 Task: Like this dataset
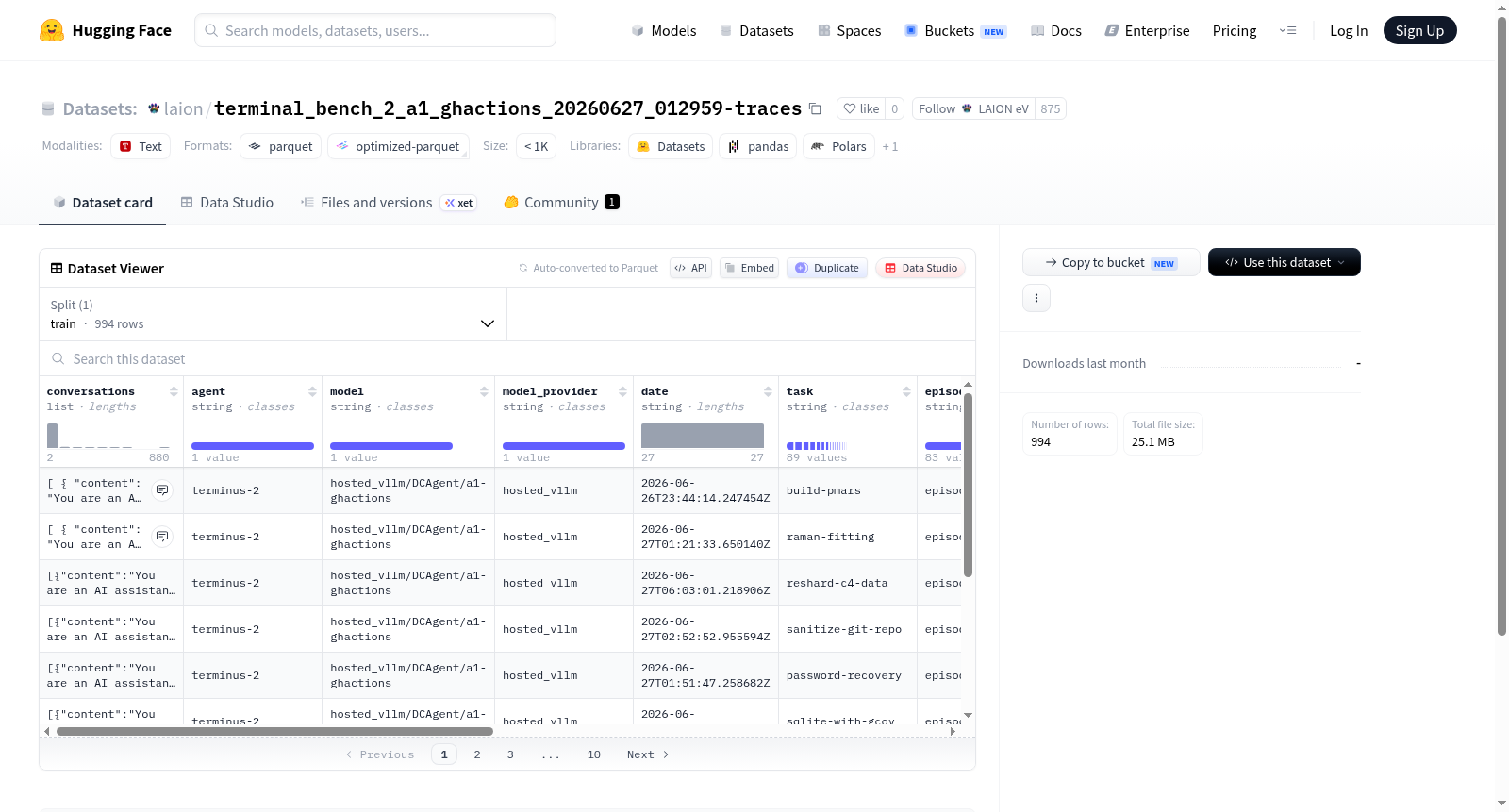861,108
